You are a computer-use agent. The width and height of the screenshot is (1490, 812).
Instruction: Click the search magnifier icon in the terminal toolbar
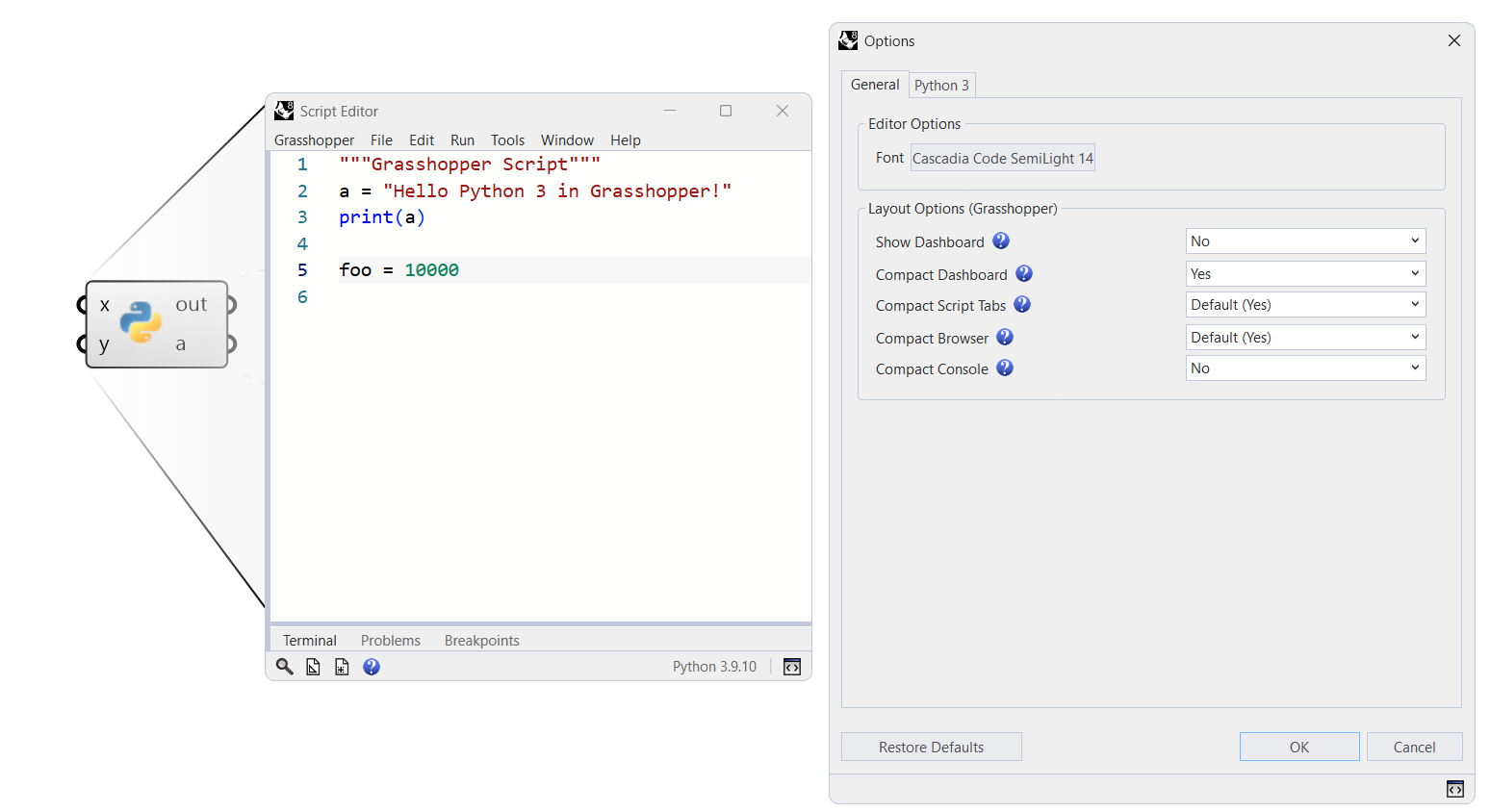[284, 666]
